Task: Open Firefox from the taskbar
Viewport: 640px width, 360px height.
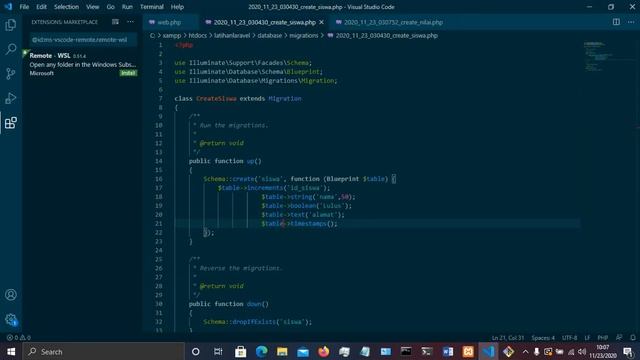Action: pos(324,351)
